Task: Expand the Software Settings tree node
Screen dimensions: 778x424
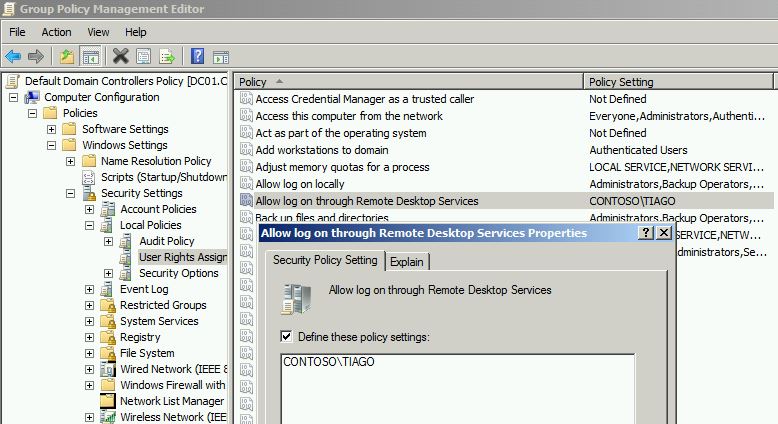Action: tap(52, 129)
